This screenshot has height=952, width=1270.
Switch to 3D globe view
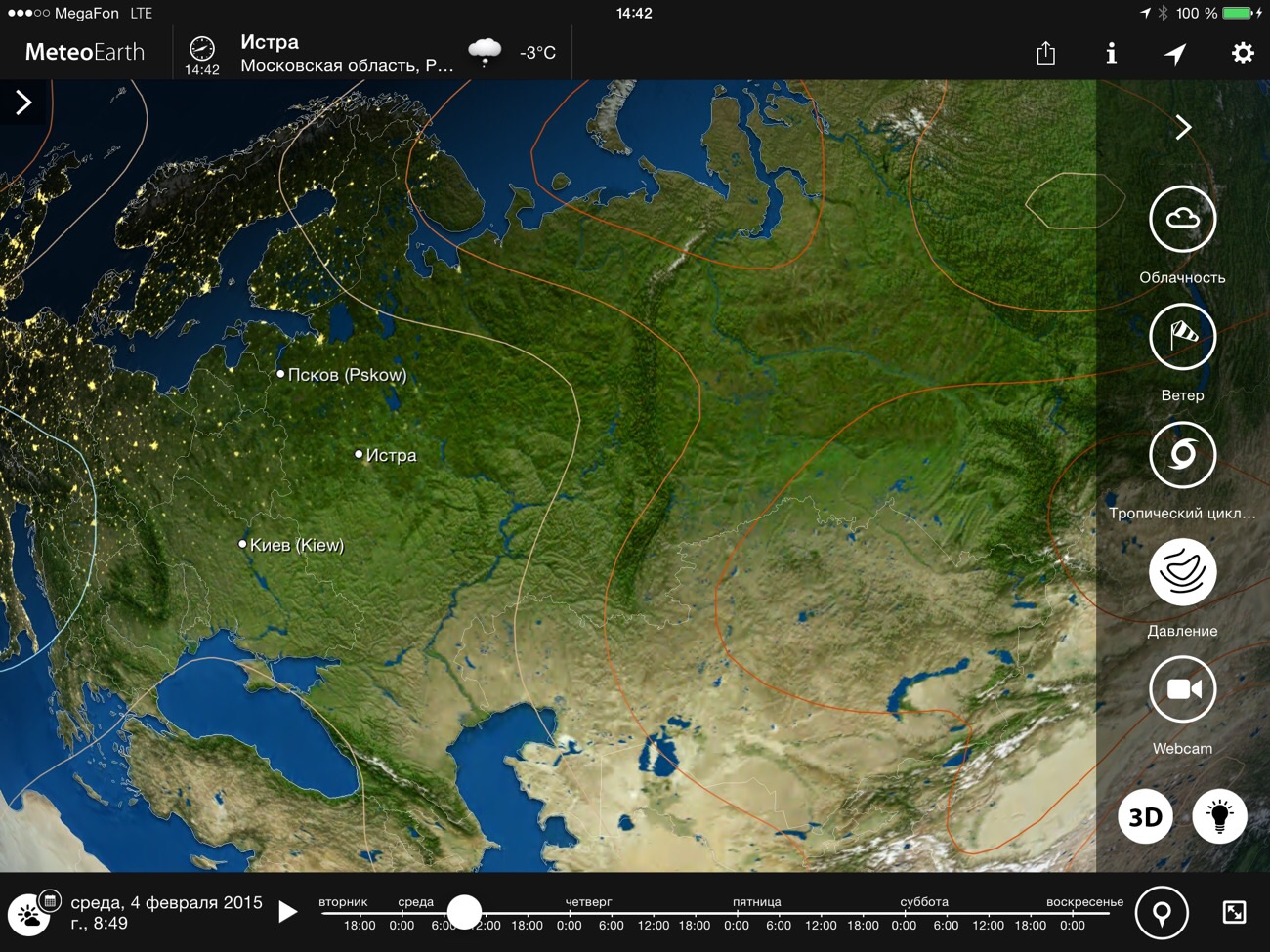[1145, 816]
